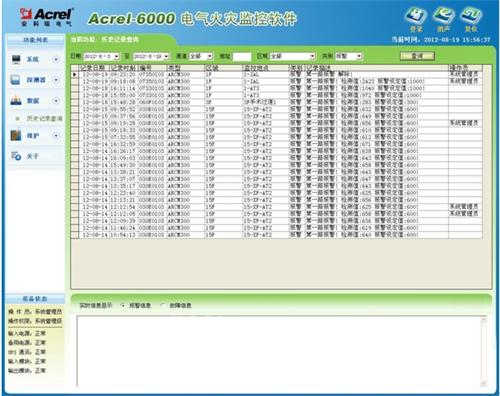This screenshot has width=500, height=396.
Task: Open the 区域 area dropdown
Action: (312, 56)
